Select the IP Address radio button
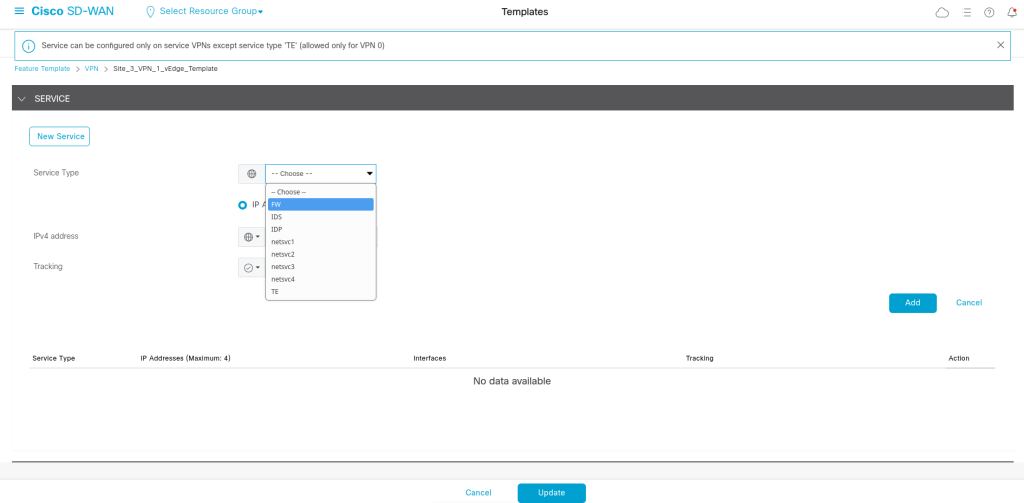The image size is (1024, 503). coord(242,204)
